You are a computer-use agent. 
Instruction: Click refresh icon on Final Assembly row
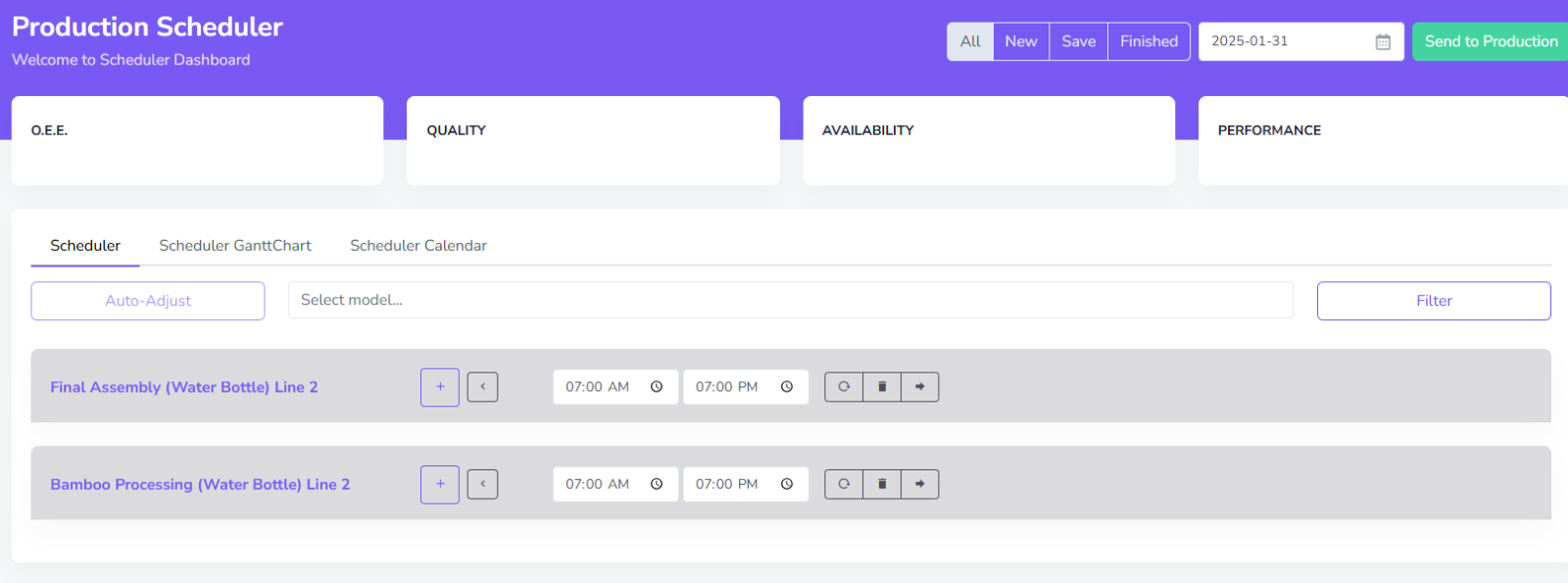tap(844, 387)
